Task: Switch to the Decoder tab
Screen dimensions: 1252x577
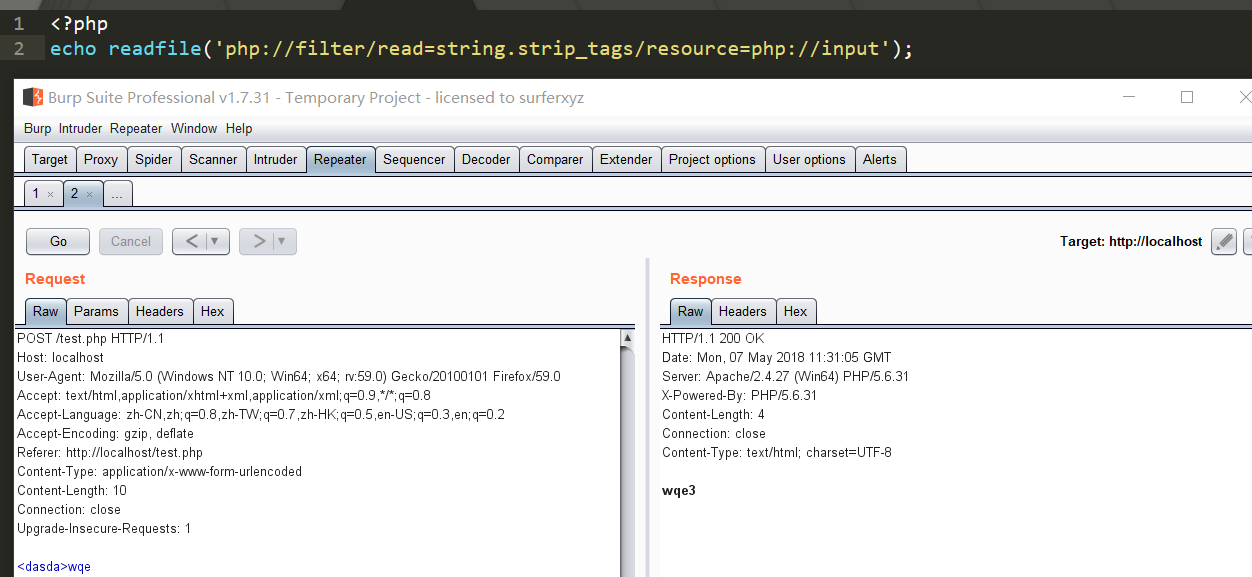Action: tap(486, 159)
